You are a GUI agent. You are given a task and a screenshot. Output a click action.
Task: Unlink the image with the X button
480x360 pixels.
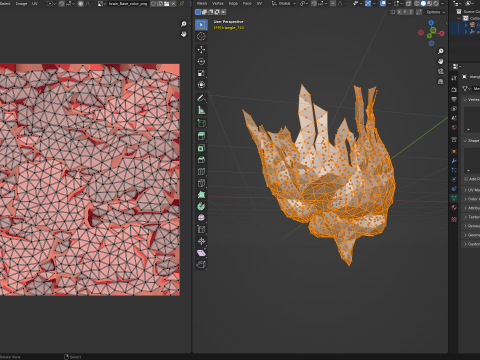click(x=174, y=4)
